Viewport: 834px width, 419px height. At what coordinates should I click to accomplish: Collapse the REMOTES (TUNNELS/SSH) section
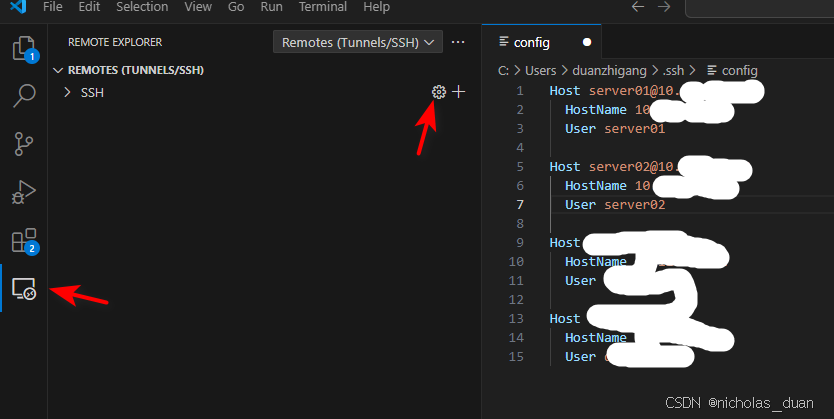[x=128, y=70]
